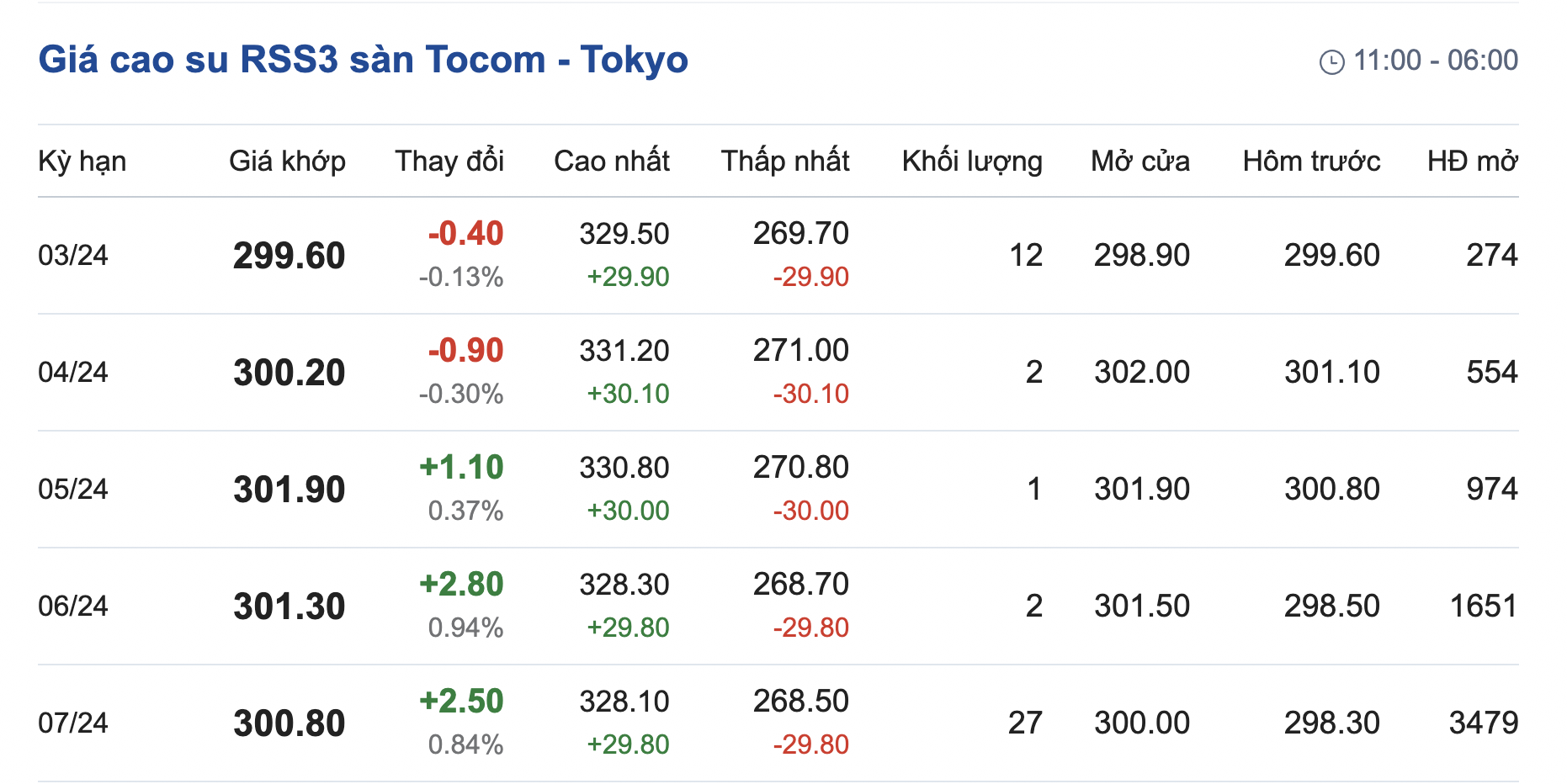
Task: Open the Giá cao su RSS3 Tocom title
Action: [363, 60]
